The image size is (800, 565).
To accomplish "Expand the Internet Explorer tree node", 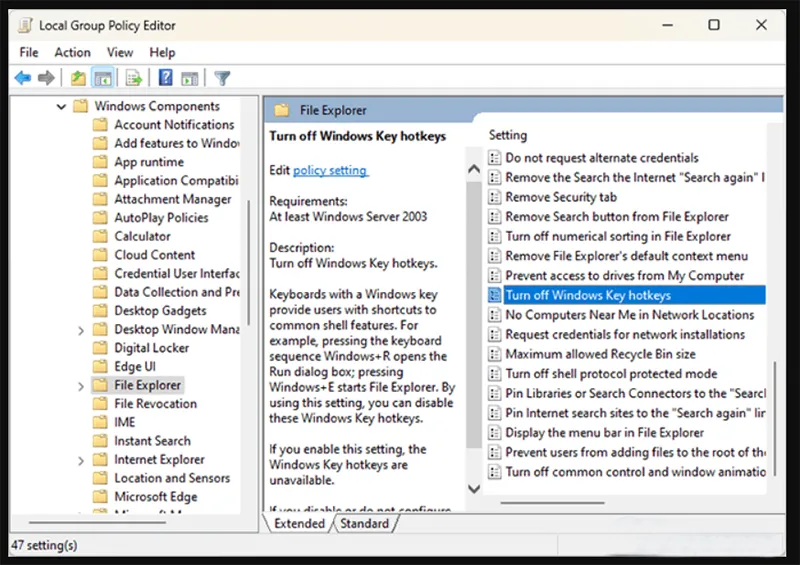I will point(81,461).
